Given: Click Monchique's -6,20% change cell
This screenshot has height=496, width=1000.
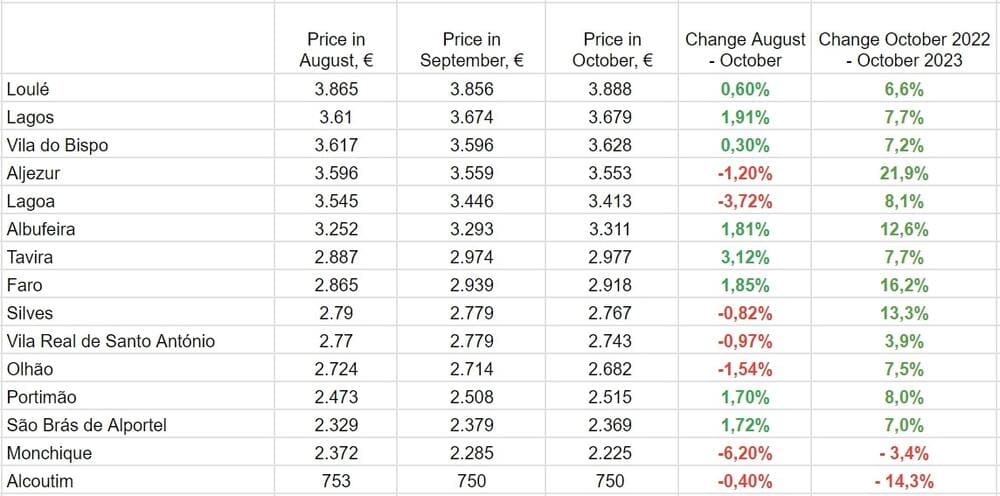Looking at the screenshot, I should (x=745, y=453).
